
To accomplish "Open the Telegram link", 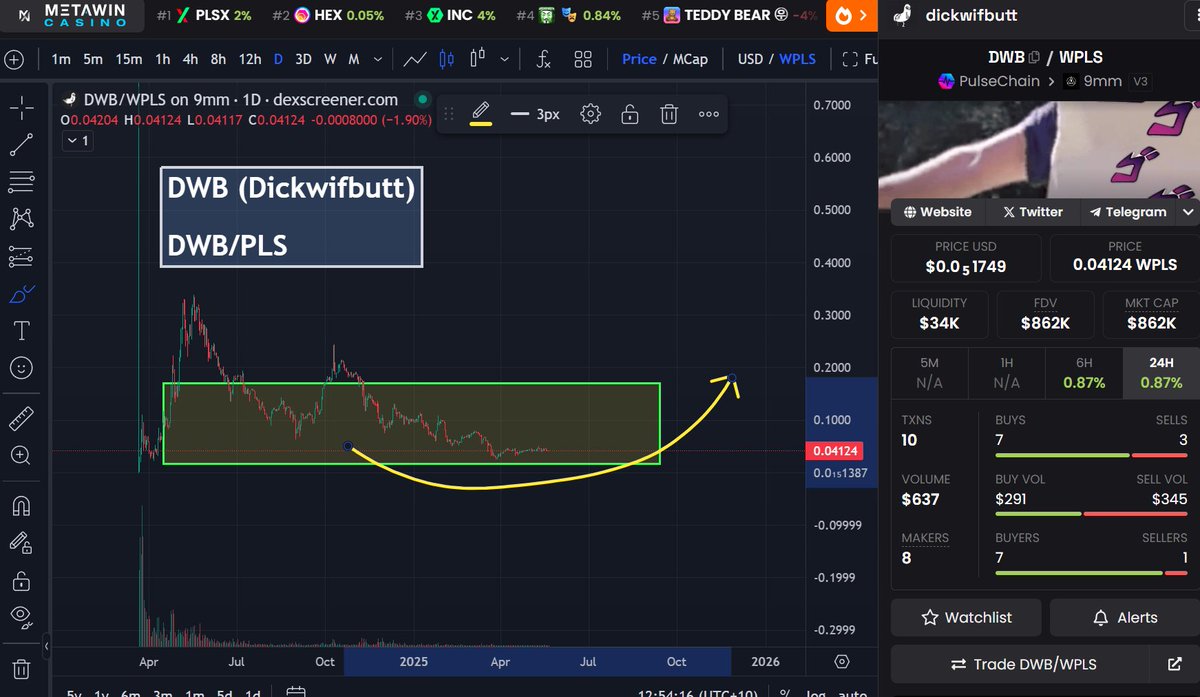I will click(x=1128, y=212).
